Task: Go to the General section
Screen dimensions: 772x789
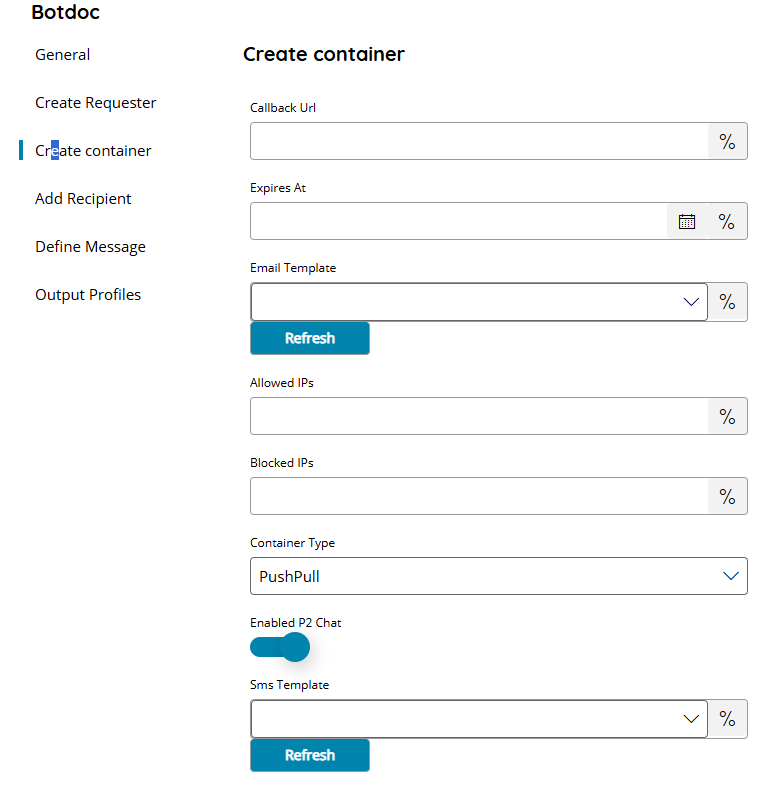Action: click(62, 54)
